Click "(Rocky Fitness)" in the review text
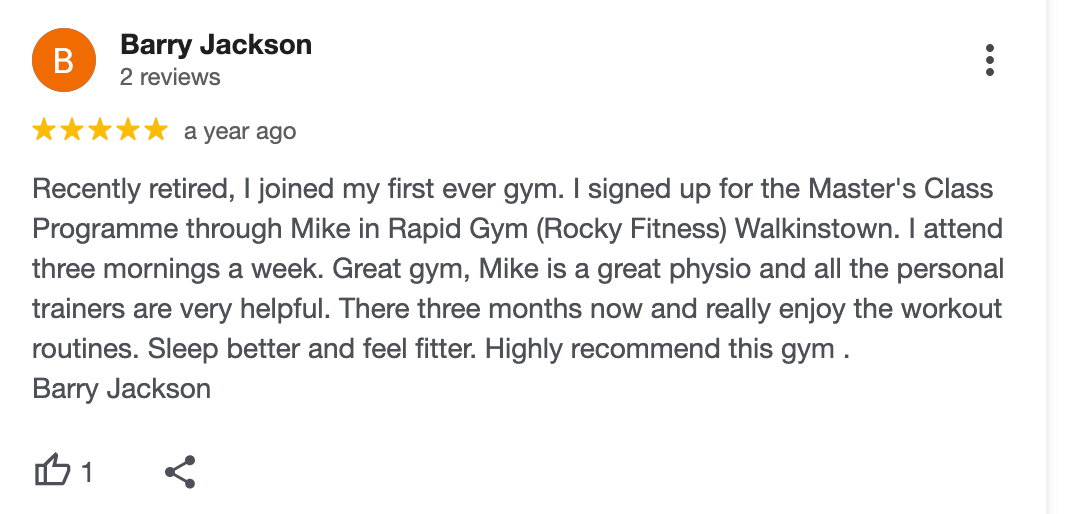 point(631,228)
